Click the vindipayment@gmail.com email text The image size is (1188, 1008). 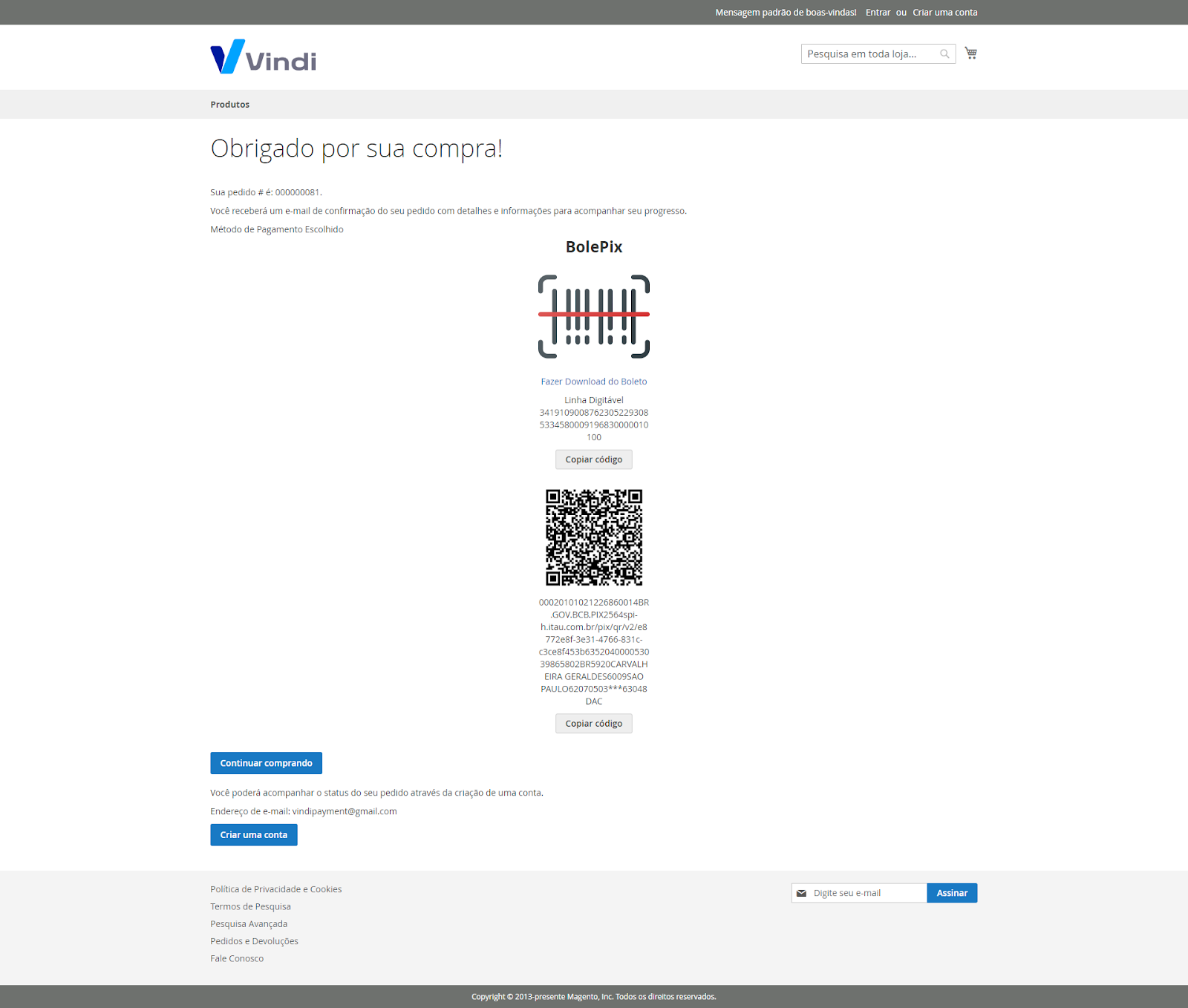pyautogui.click(x=345, y=811)
